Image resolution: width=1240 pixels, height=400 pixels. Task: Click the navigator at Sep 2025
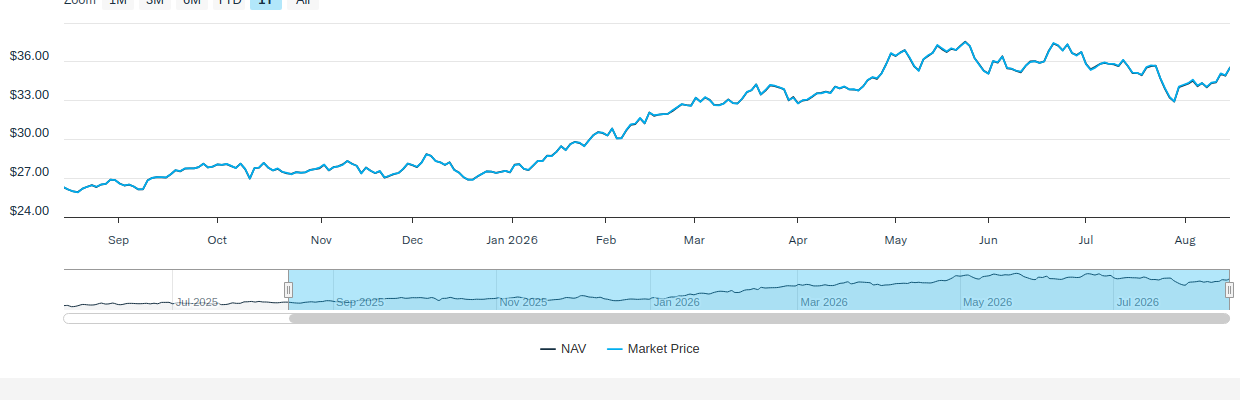pyautogui.click(x=360, y=302)
